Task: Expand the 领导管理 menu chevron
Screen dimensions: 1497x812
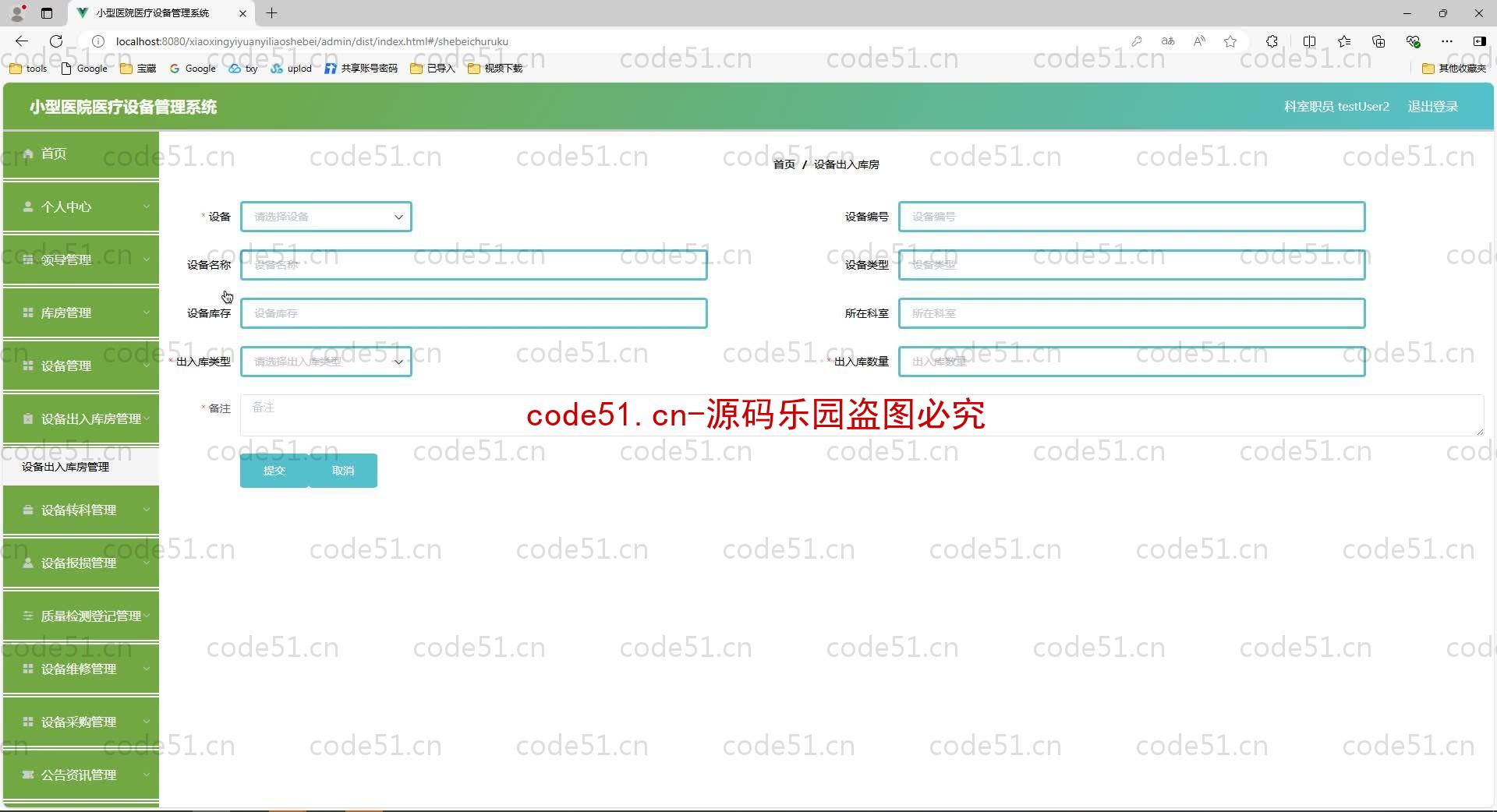Action: coord(146,259)
